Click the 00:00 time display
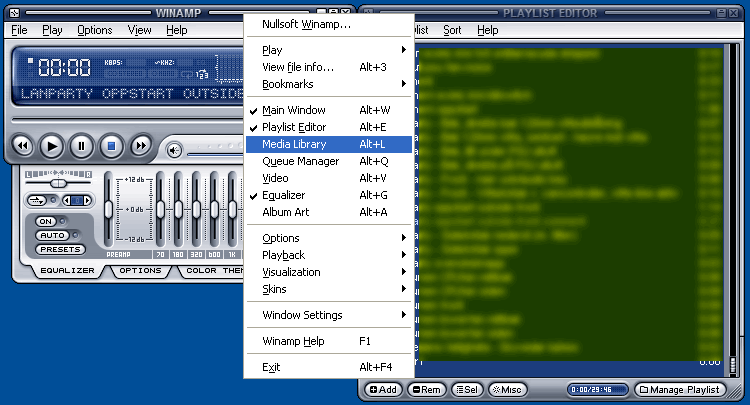This screenshot has width=750, height=405. (65, 67)
